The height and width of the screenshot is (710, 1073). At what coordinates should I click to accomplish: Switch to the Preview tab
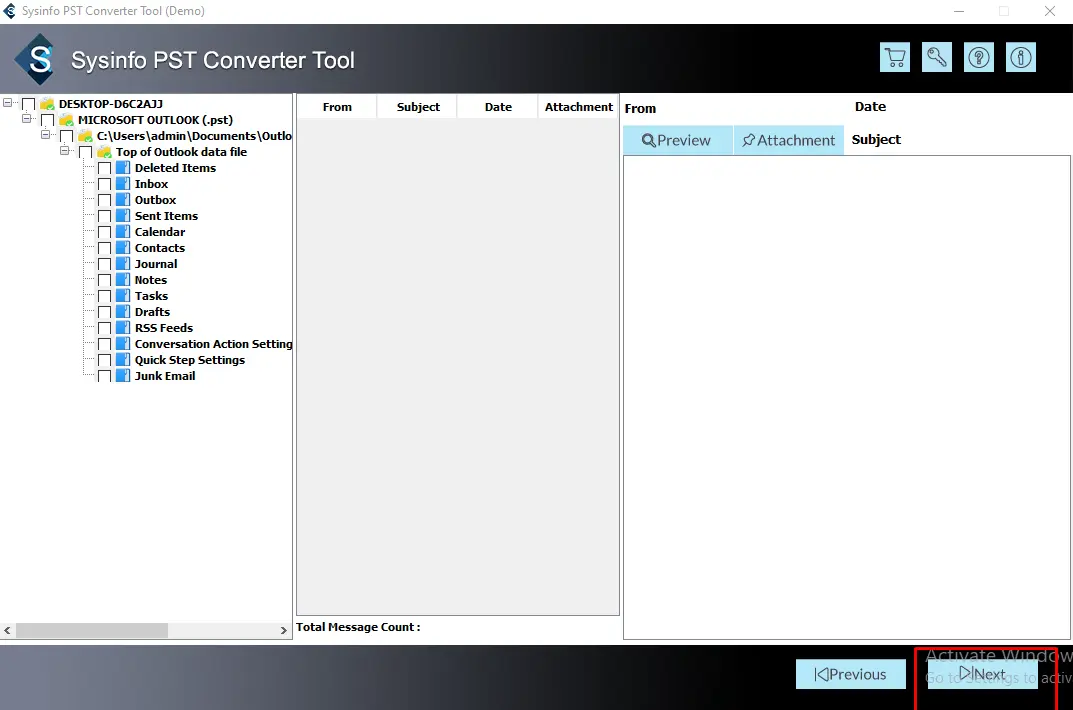click(677, 140)
